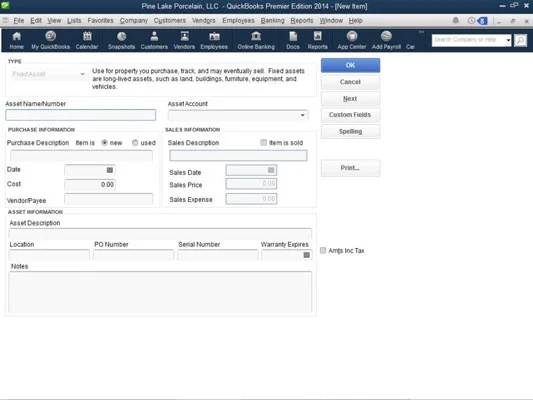Click the Cost amount field

(90, 185)
